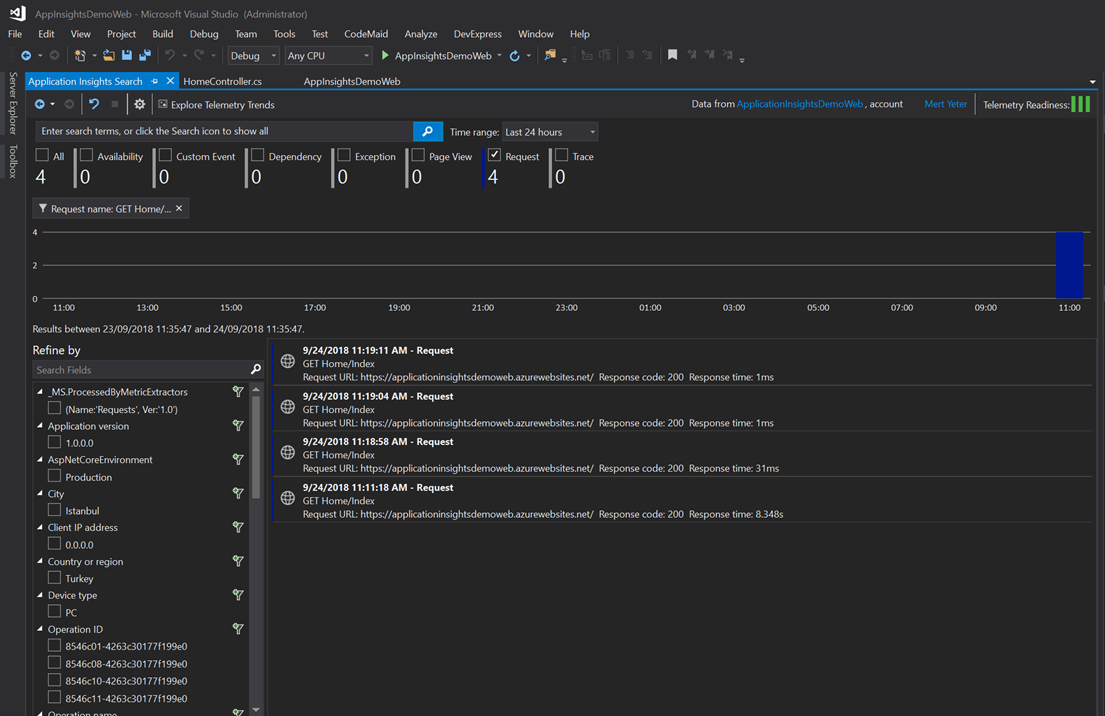Toggle the bookmark icon in toolbar
The image size is (1105, 716).
coord(672,55)
